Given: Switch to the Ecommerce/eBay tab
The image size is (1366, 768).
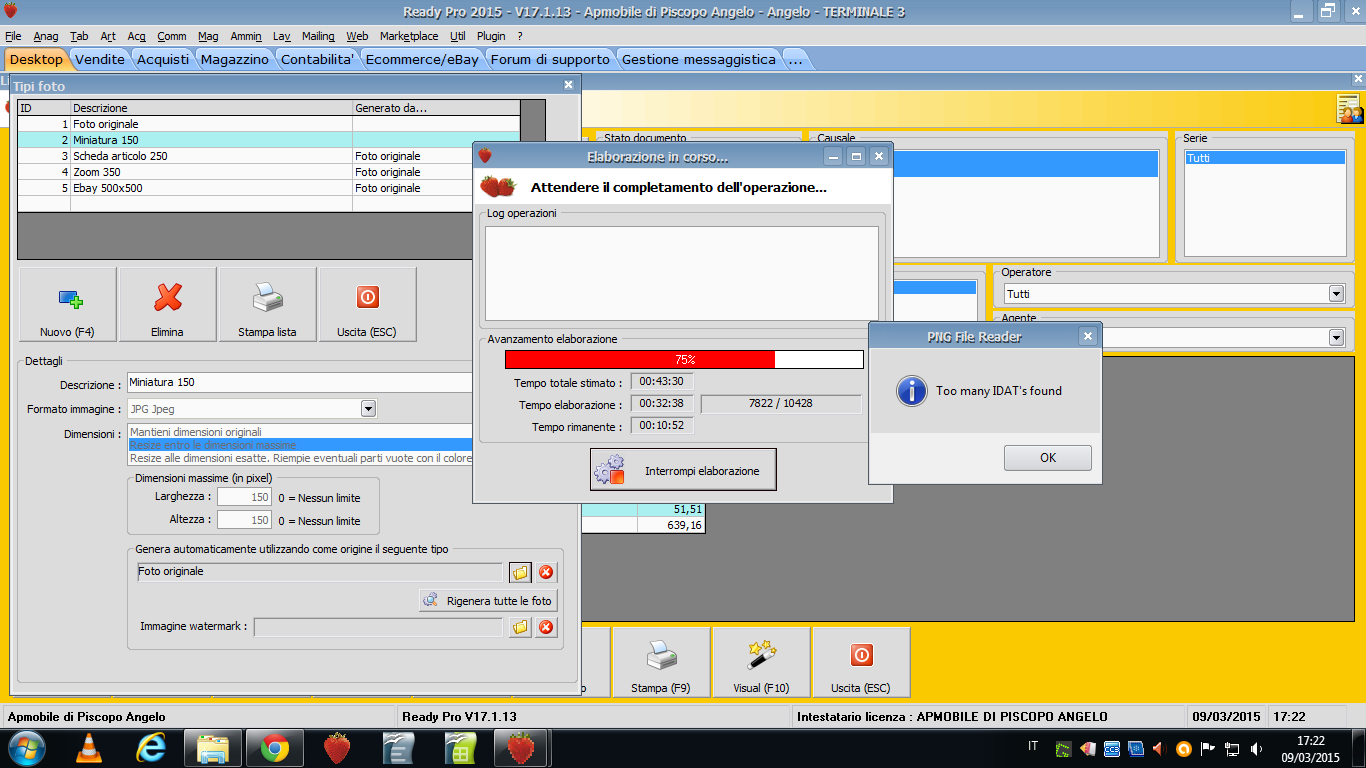Looking at the screenshot, I should tap(422, 59).
